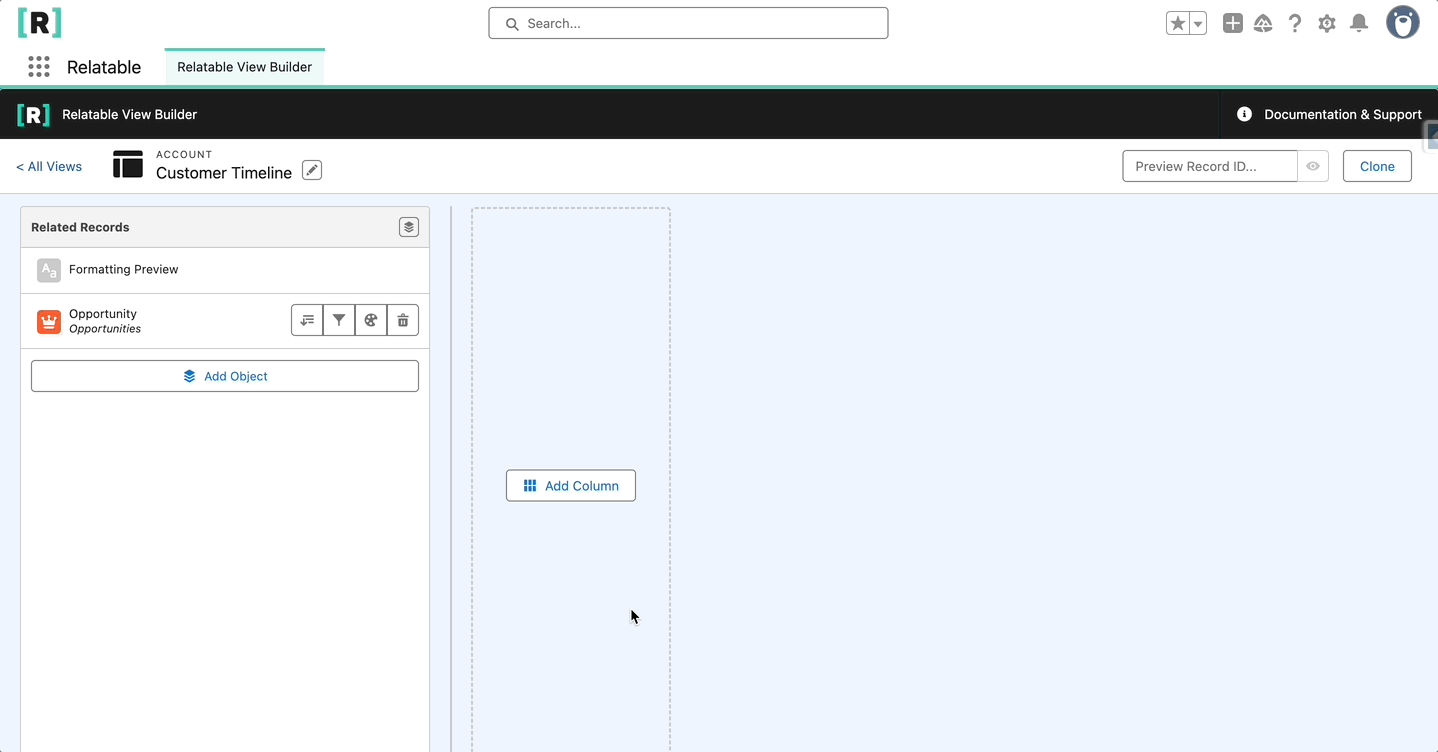Click the Documentation info icon

[1244, 115]
